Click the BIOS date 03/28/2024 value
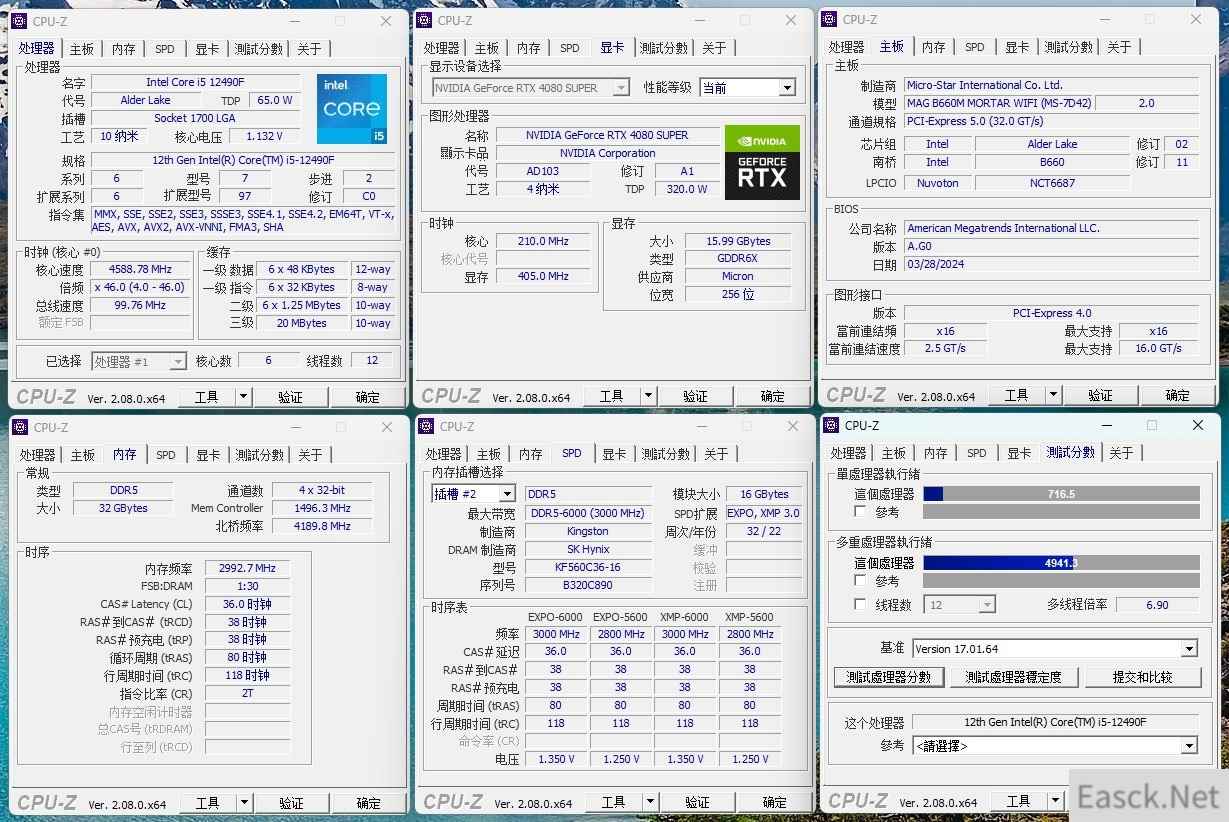1229x822 pixels. tap(1051, 265)
